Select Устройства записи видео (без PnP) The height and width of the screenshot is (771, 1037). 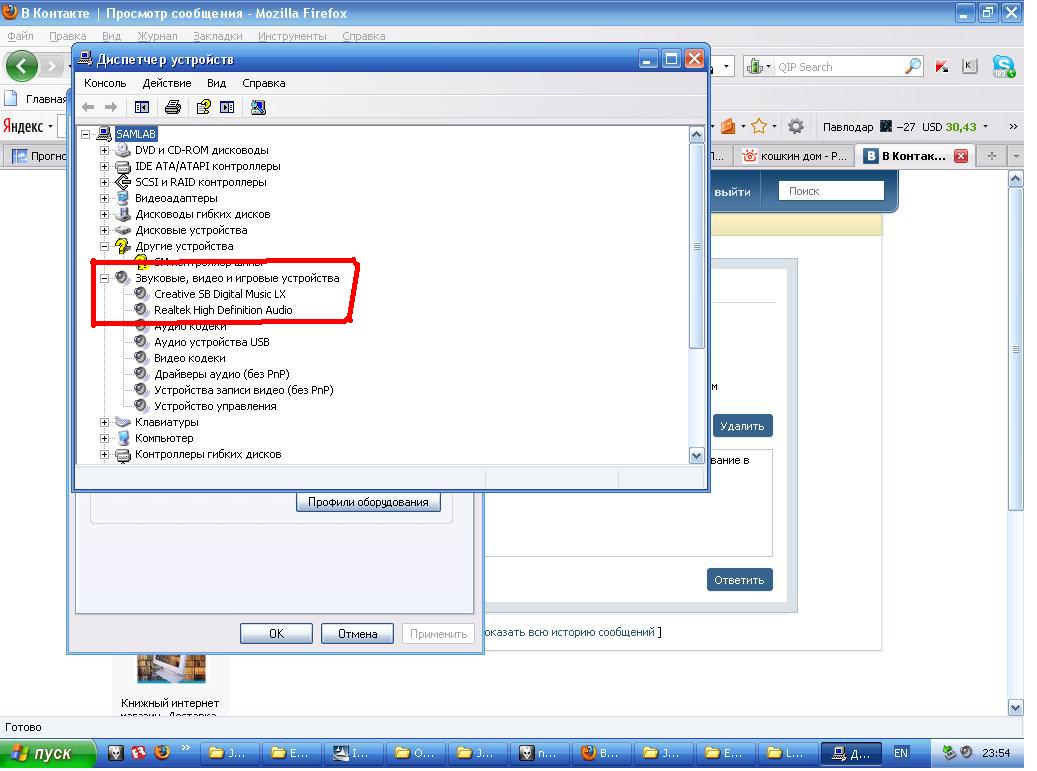tap(243, 390)
